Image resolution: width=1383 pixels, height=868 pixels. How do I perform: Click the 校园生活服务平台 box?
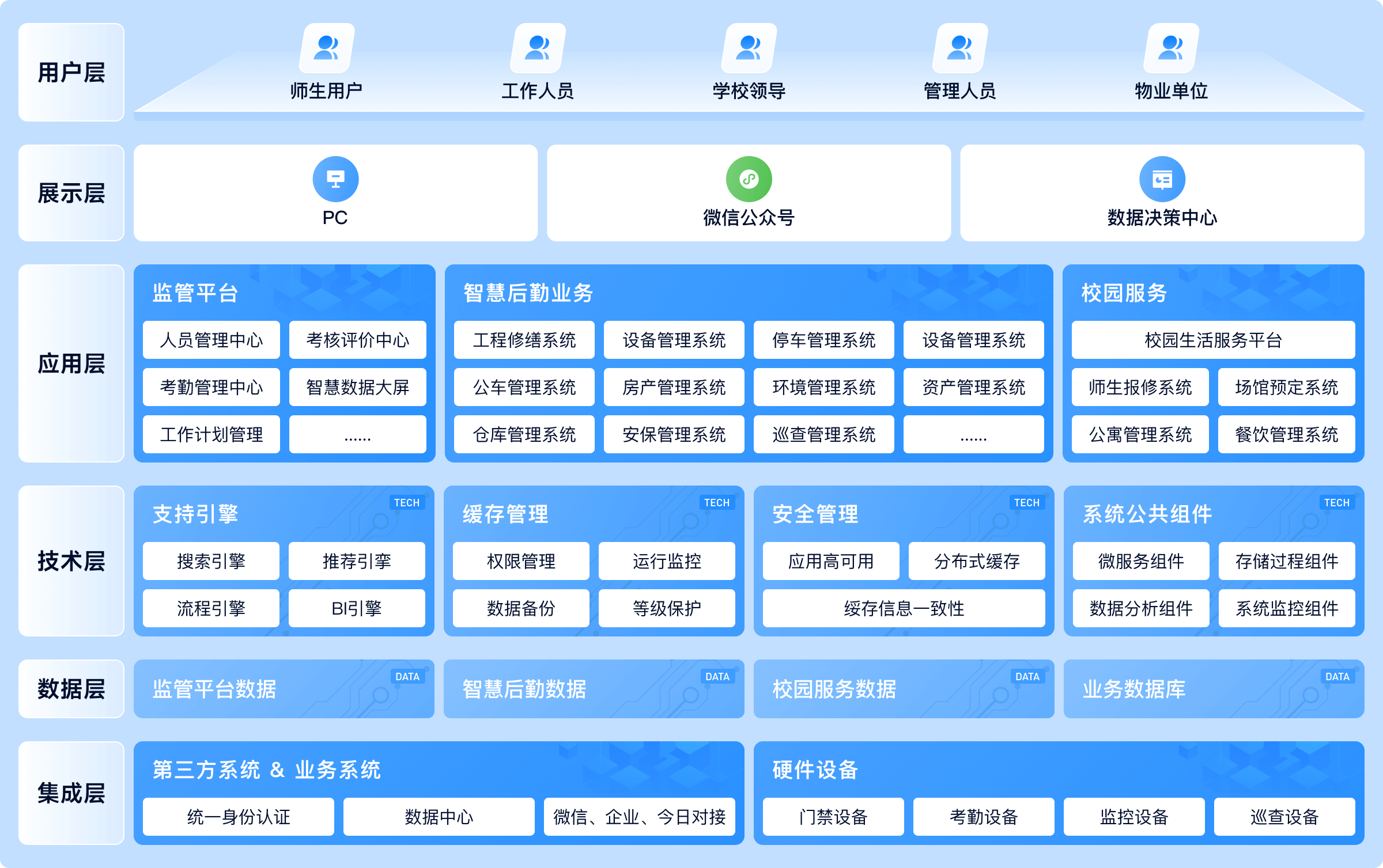pyautogui.click(x=1213, y=340)
